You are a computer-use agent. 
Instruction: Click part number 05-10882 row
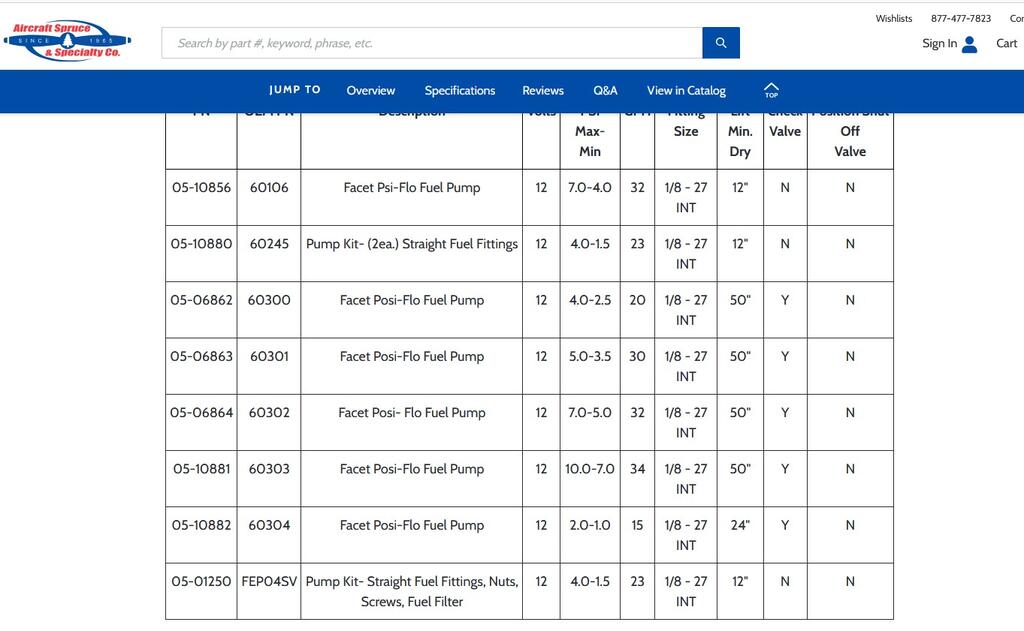tap(201, 525)
